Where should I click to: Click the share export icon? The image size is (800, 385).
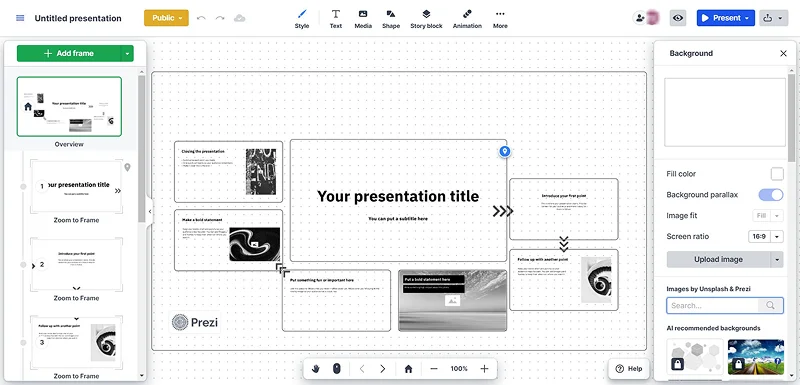pyautogui.click(x=768, y=18)
